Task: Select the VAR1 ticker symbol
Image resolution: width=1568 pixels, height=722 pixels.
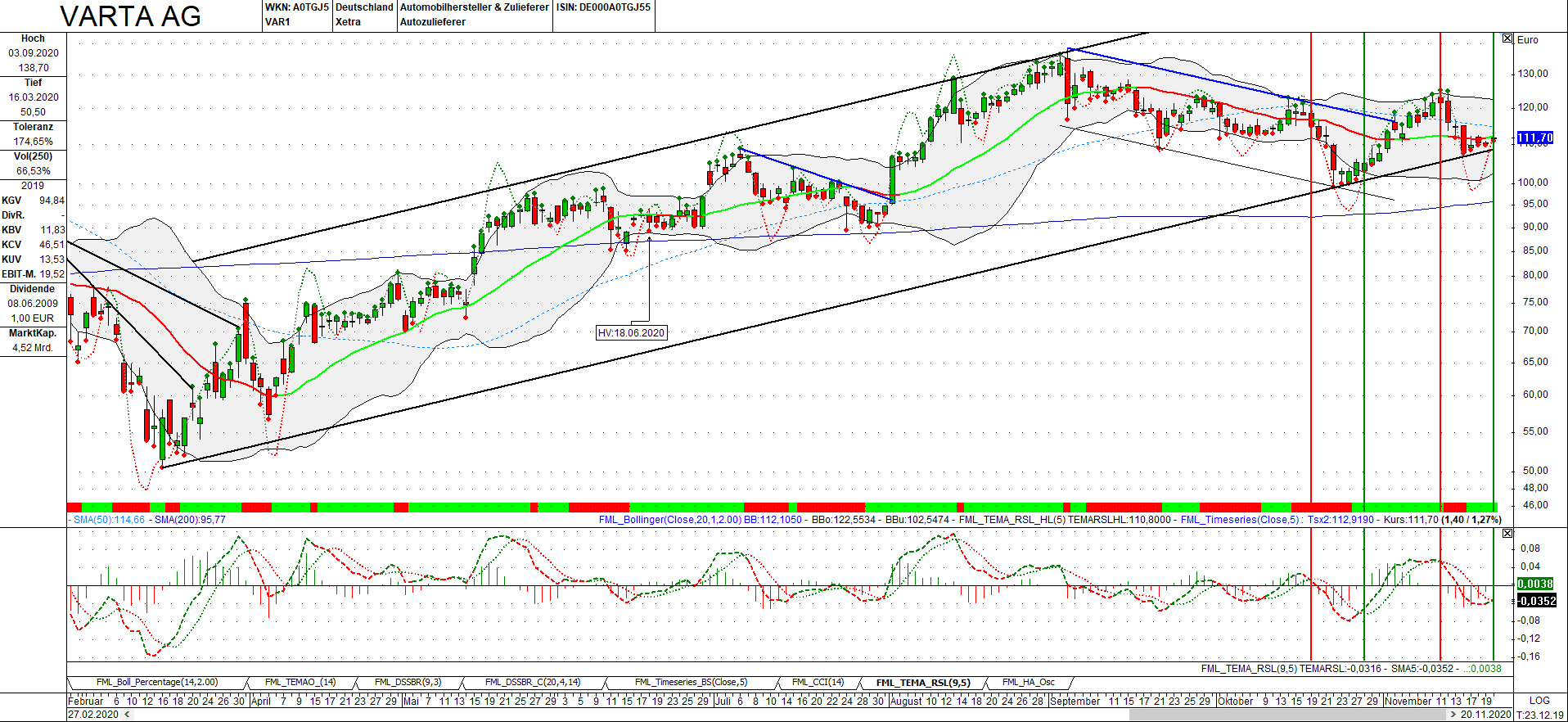Action: pos(277,22)
